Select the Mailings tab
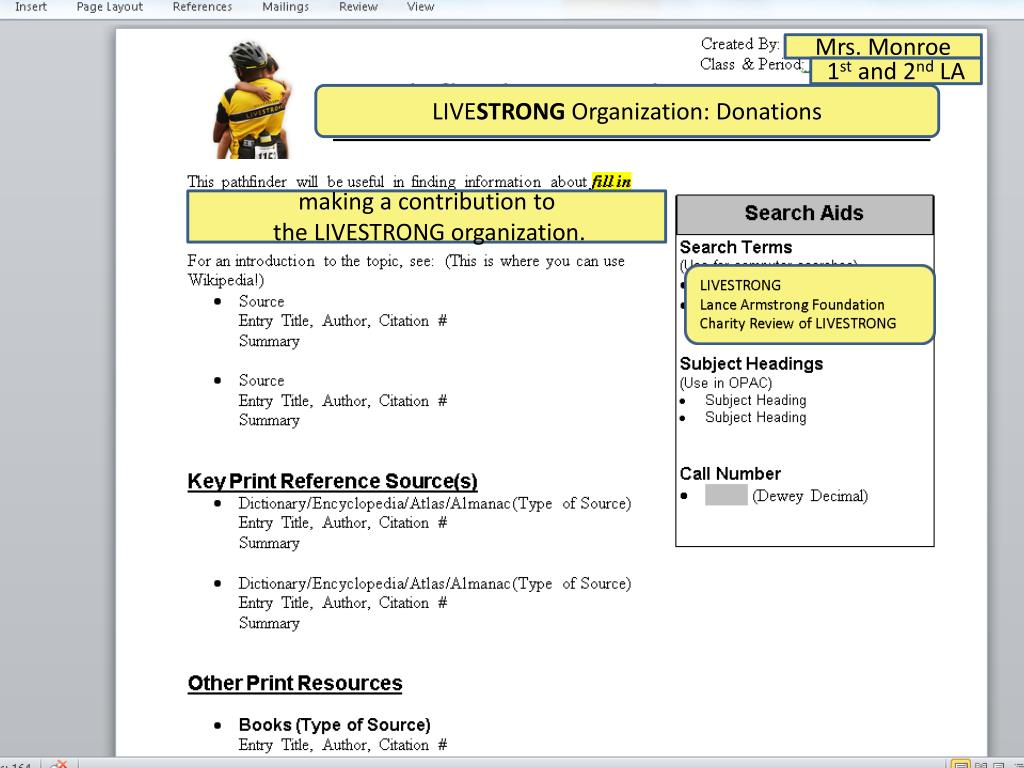Image resolution: width=1024 pixels, height=768 pixels. (x=285, y=7)
